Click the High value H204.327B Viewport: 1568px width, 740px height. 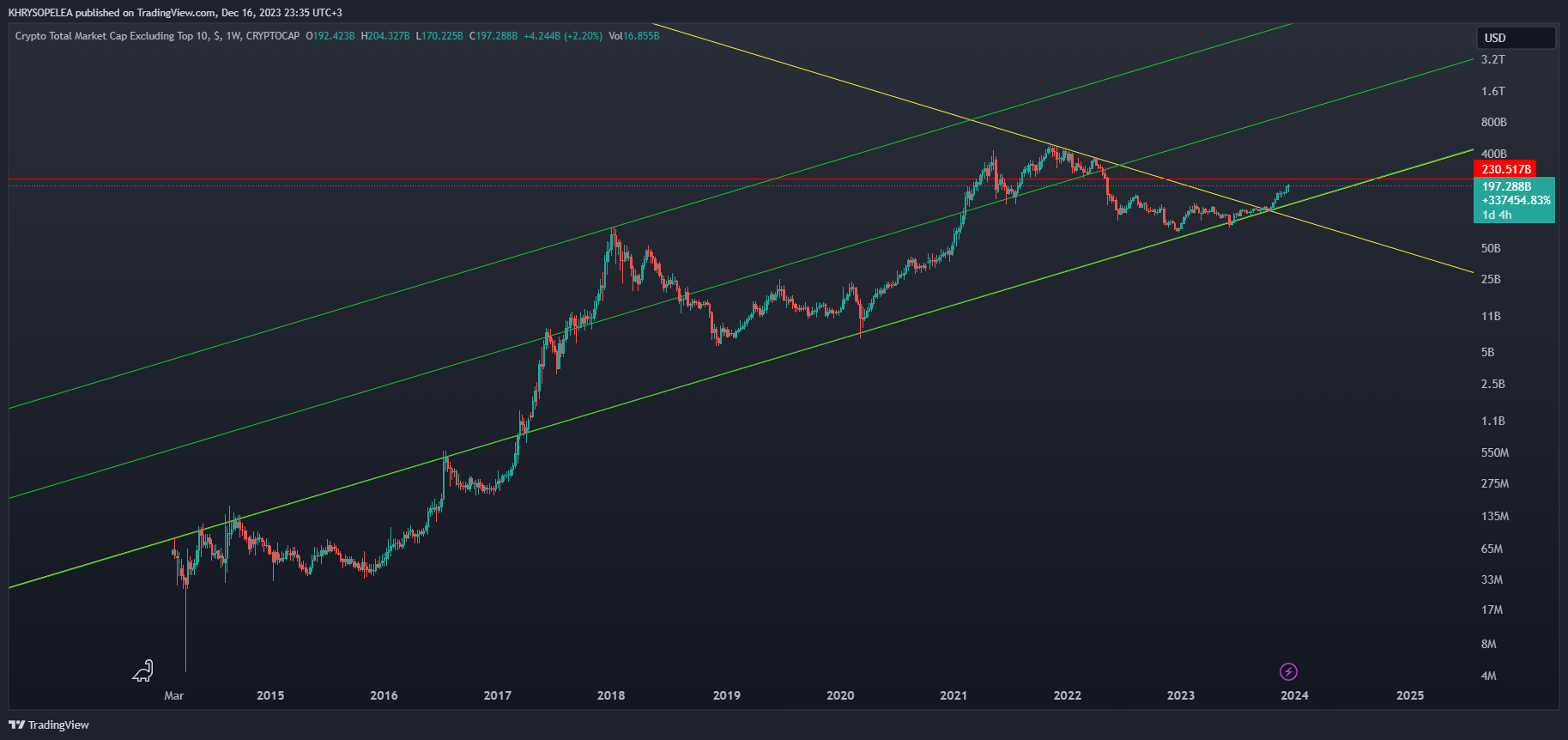385,36
